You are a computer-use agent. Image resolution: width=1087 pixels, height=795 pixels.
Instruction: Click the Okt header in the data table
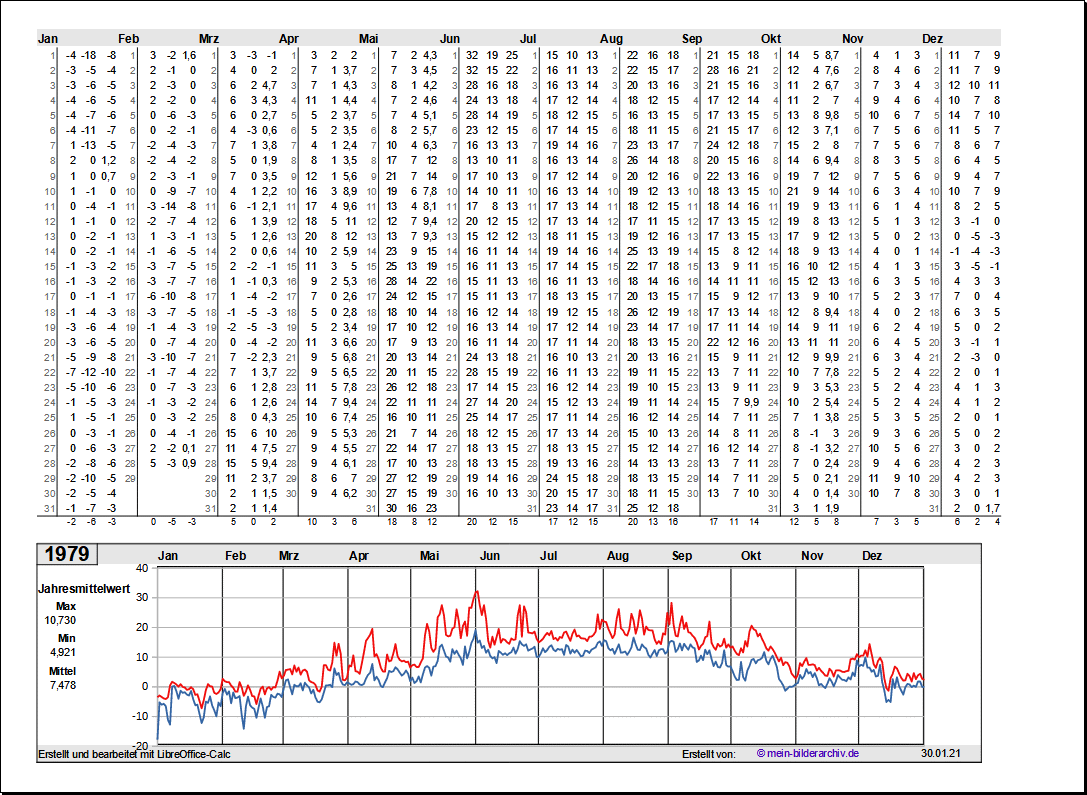(x=771, y=39)
